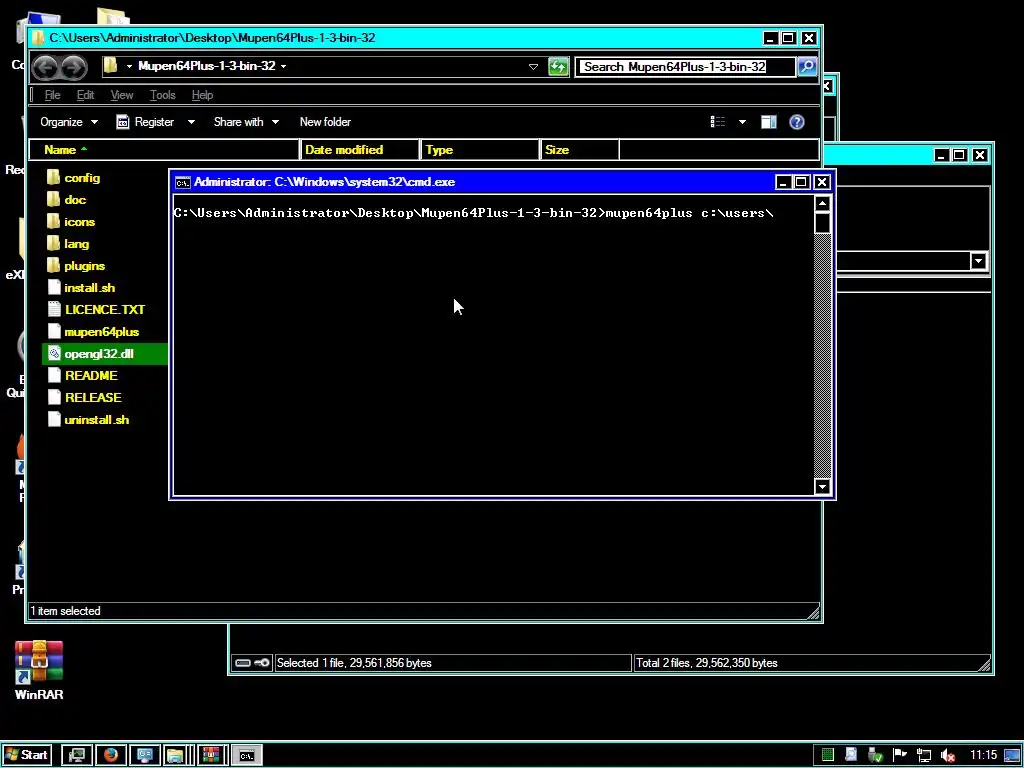Screen dimensions: 1024x768
Task: Expand the address bar history dropdown
Action: (x=533, y=67)
